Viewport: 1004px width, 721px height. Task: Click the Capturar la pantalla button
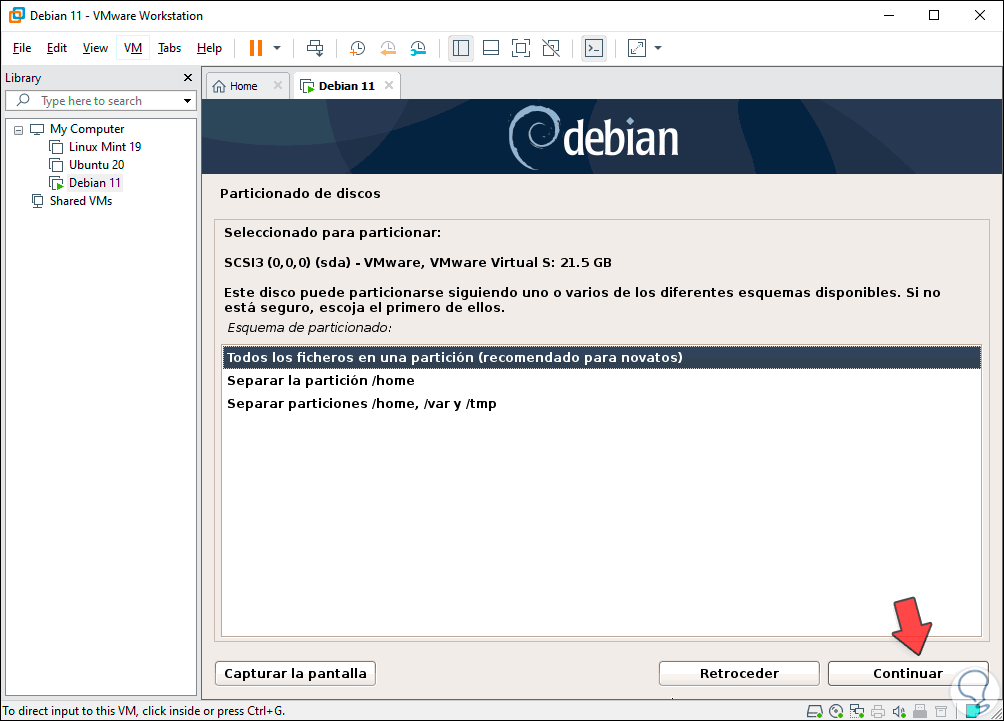[x=295, y=673]
